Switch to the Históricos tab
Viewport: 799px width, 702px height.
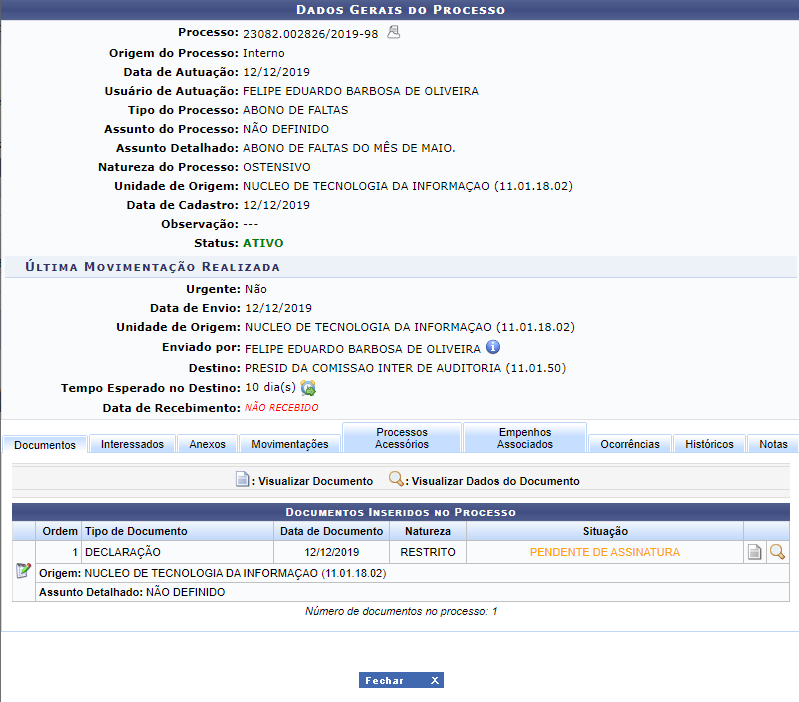coord(709,444)
